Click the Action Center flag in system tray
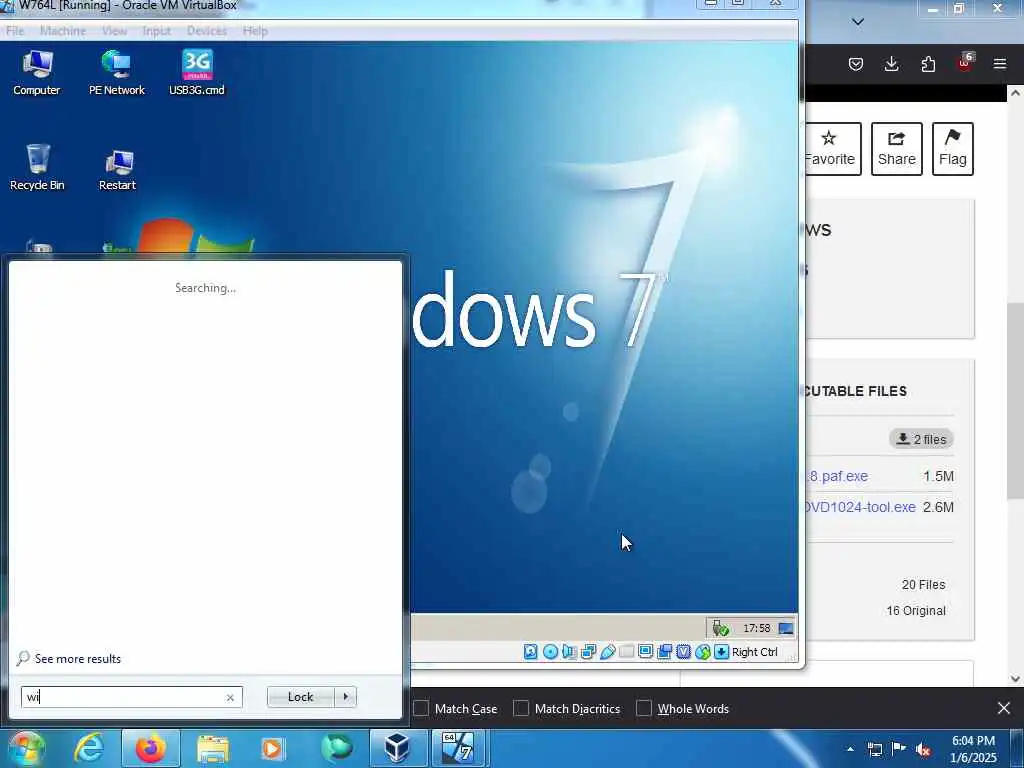 click(899, 749)
